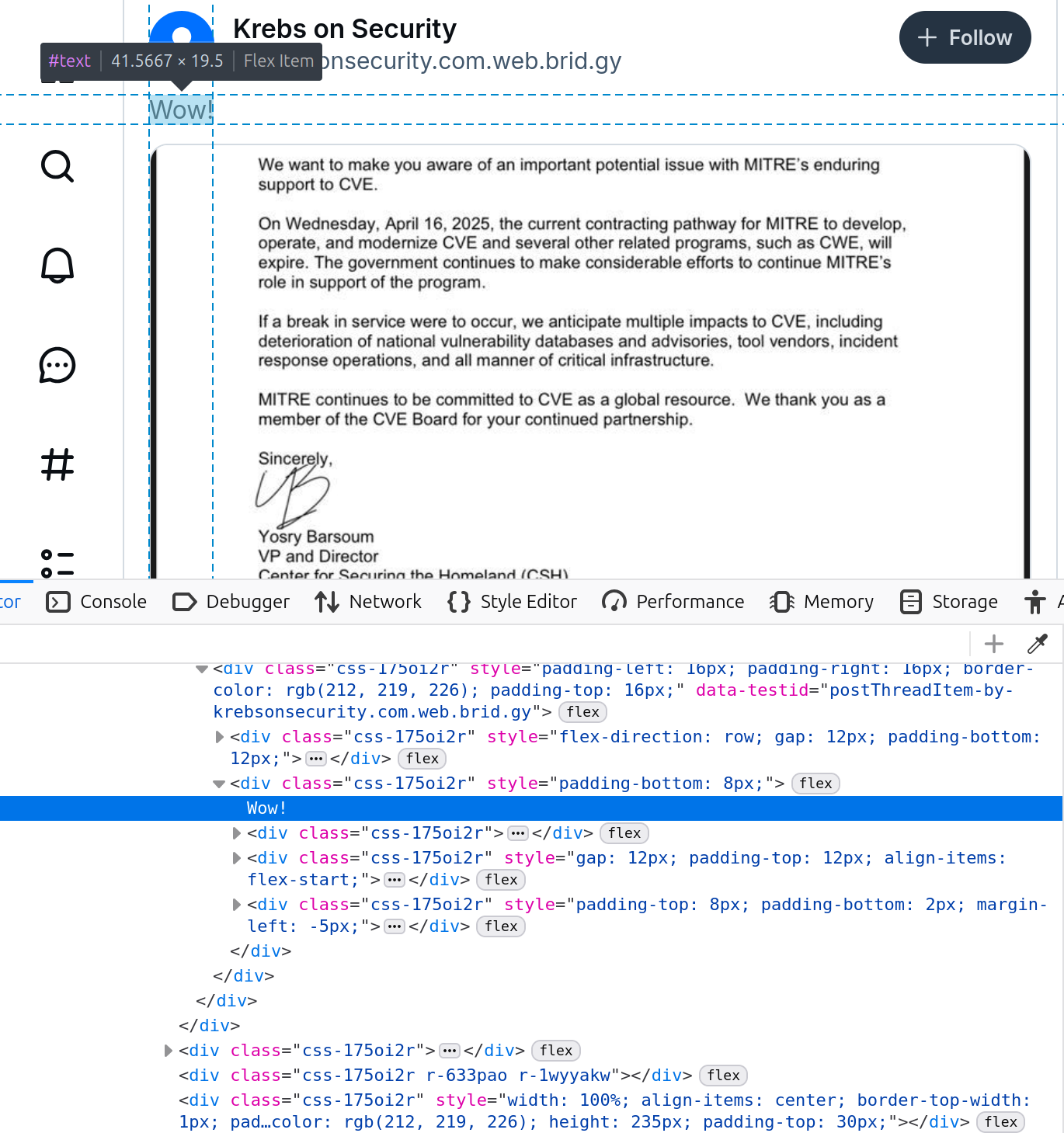Open Search from the left sidebar
Viewport: 1064px width, 1133px height.
click(x=56, y=166)
